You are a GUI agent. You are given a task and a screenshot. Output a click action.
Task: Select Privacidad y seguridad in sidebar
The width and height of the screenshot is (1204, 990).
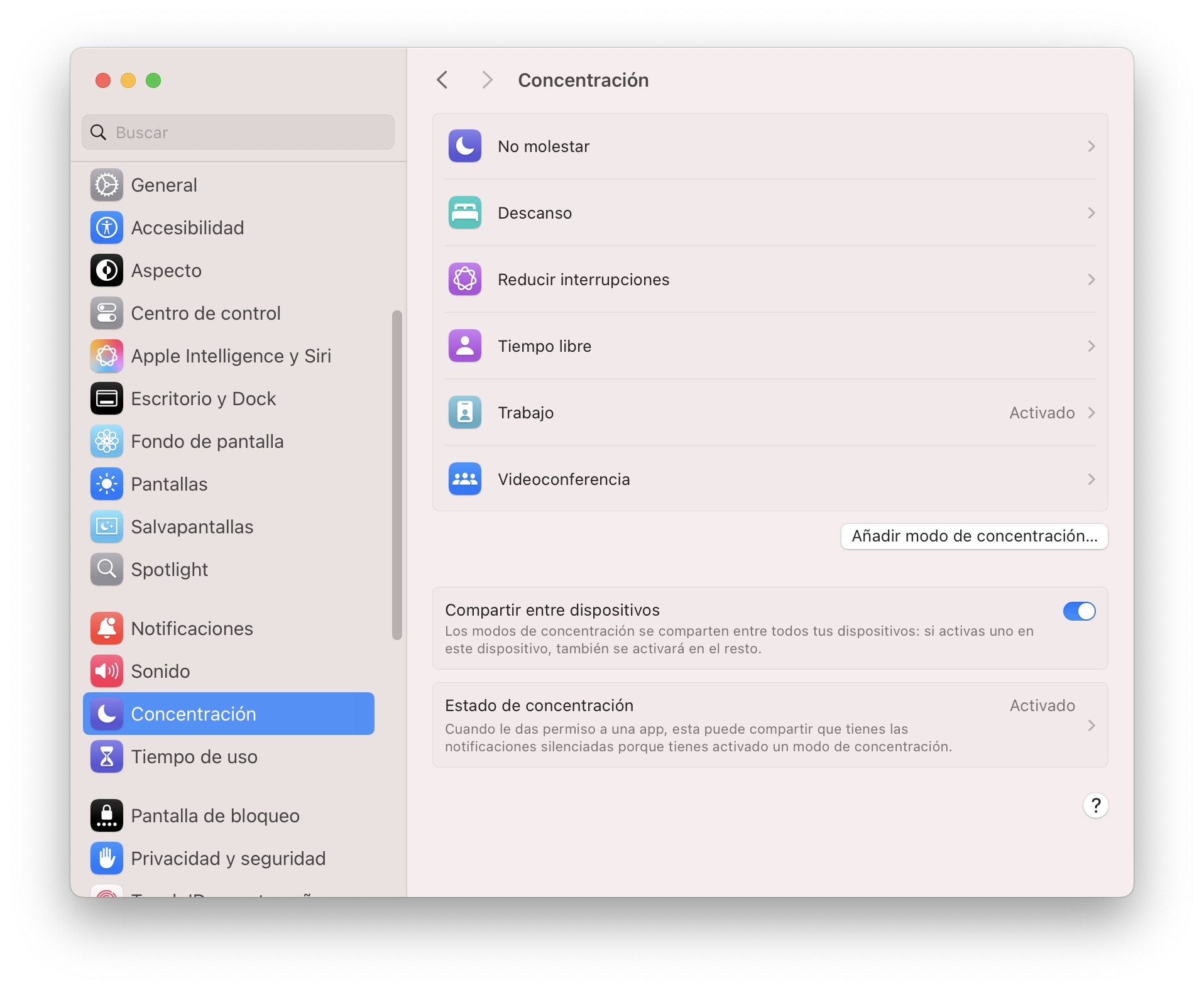click(229, 859)
